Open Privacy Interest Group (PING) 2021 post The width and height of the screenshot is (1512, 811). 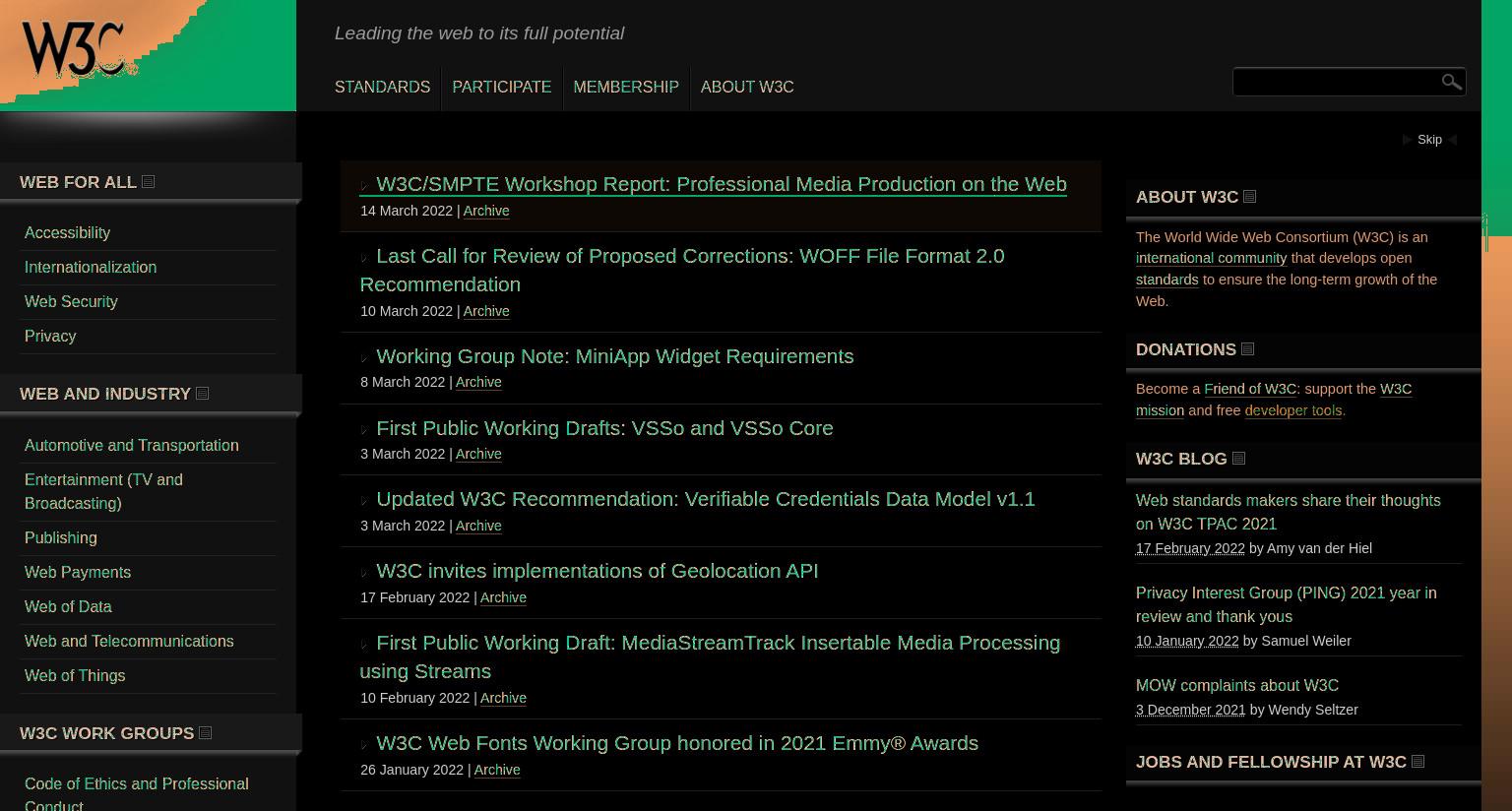(1286, 604)
